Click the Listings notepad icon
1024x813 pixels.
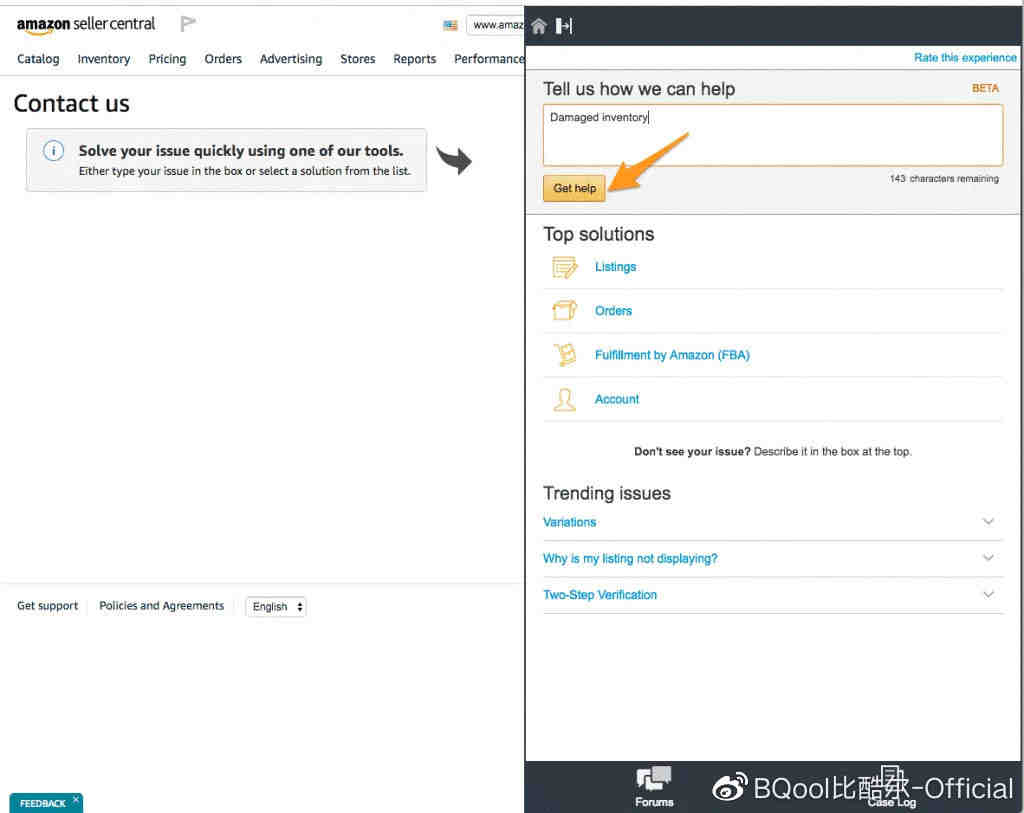coord(565,267)
